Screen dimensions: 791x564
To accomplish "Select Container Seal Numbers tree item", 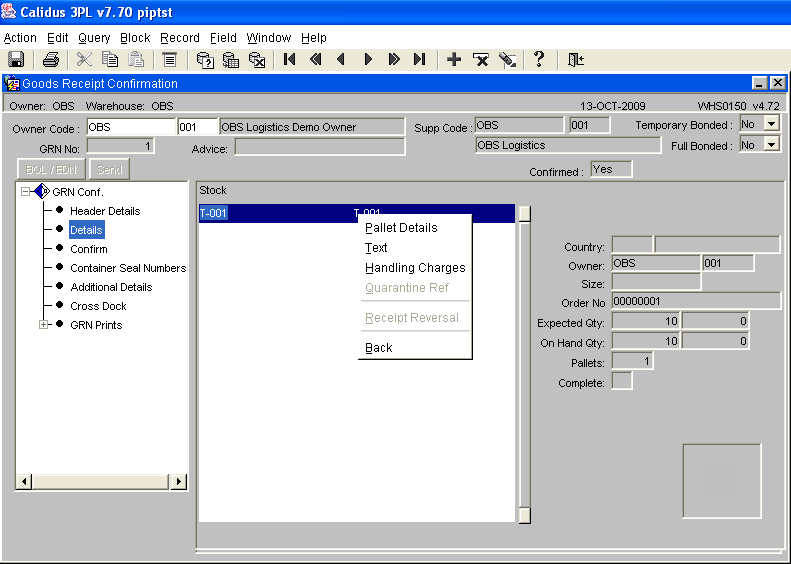I will pos(128,268).
